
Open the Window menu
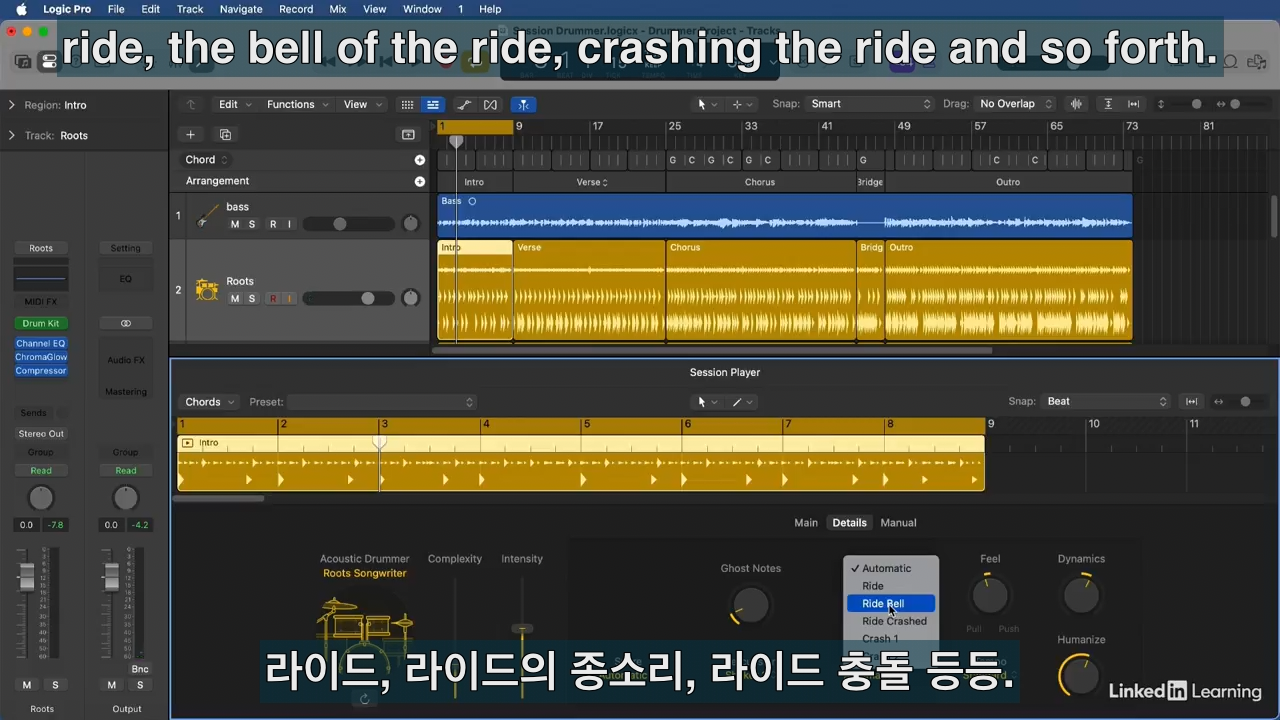tap(422, 9)
